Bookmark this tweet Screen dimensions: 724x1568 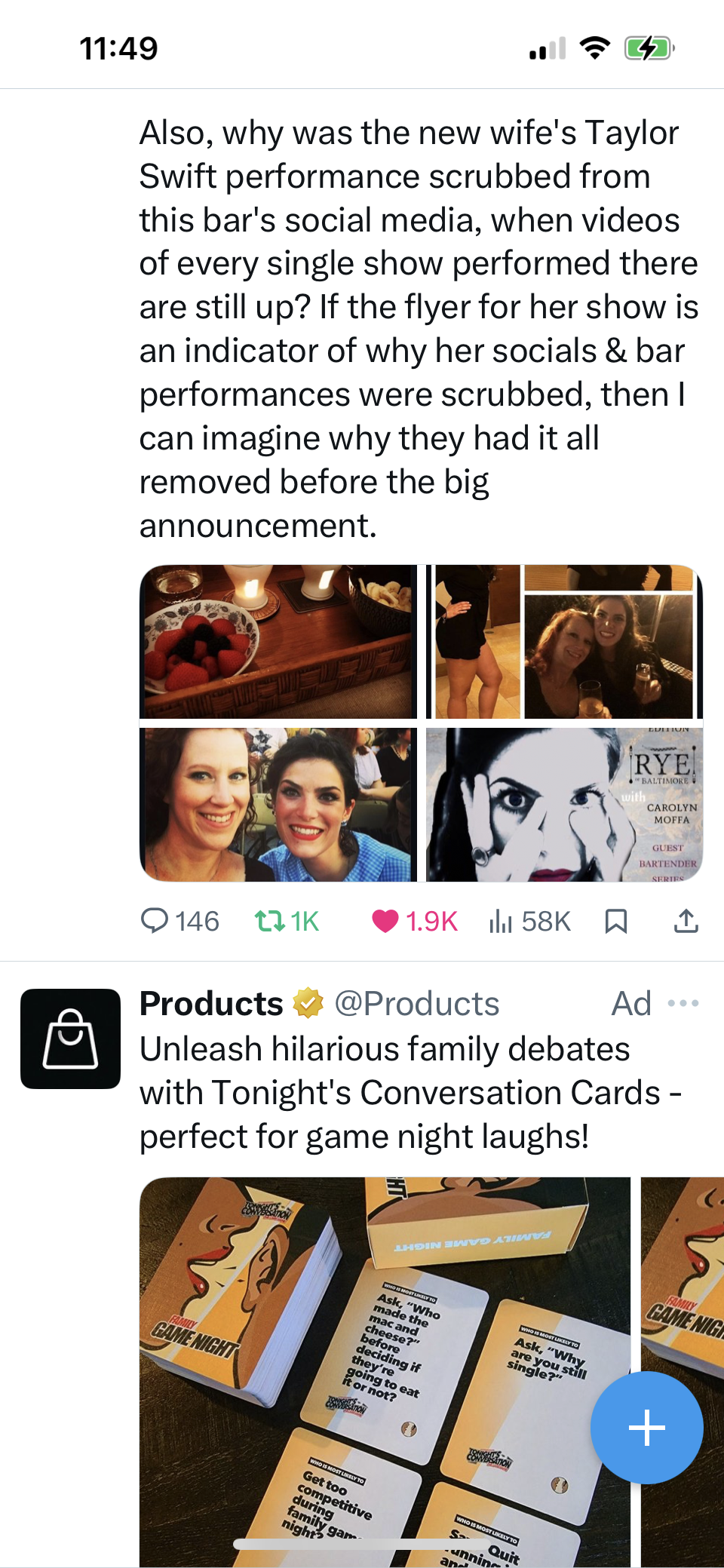pos(616,921)
